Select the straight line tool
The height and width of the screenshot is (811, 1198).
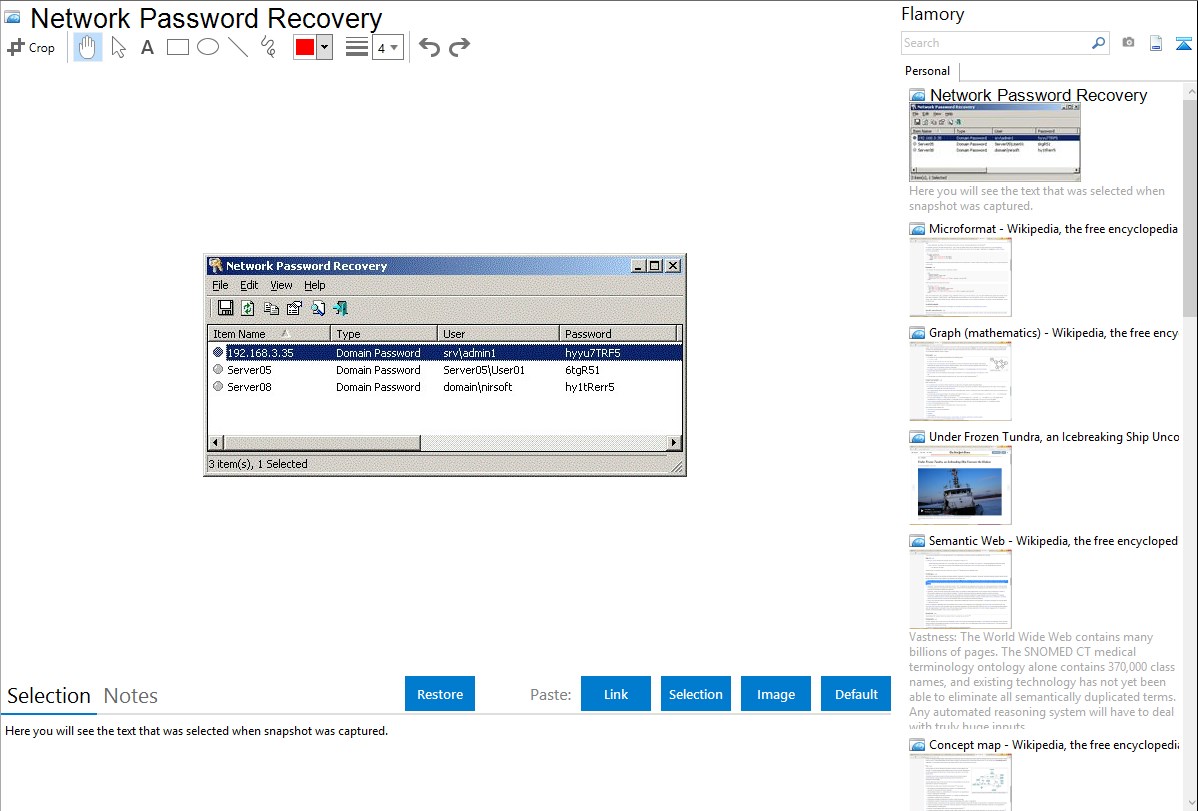point(238,47)
